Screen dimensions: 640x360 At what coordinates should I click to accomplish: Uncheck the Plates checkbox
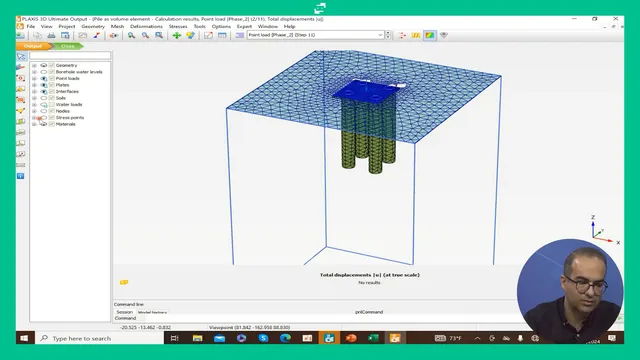pyautogui.click(x=52, y=85)
